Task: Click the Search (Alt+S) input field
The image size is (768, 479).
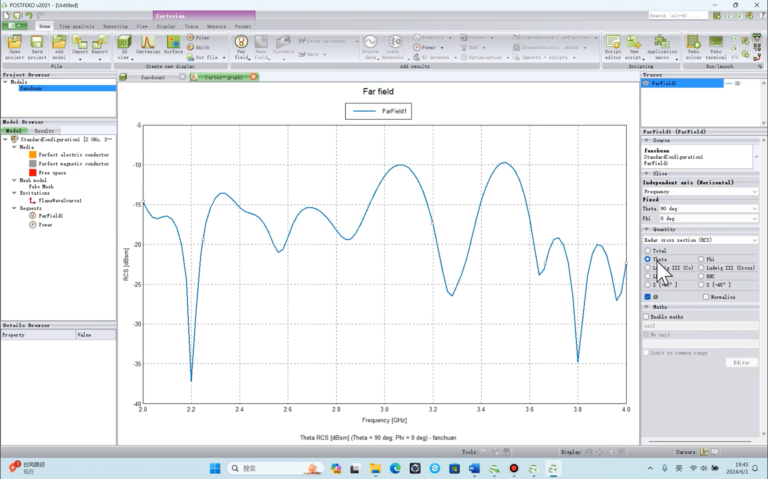Action: coord(678,16)
